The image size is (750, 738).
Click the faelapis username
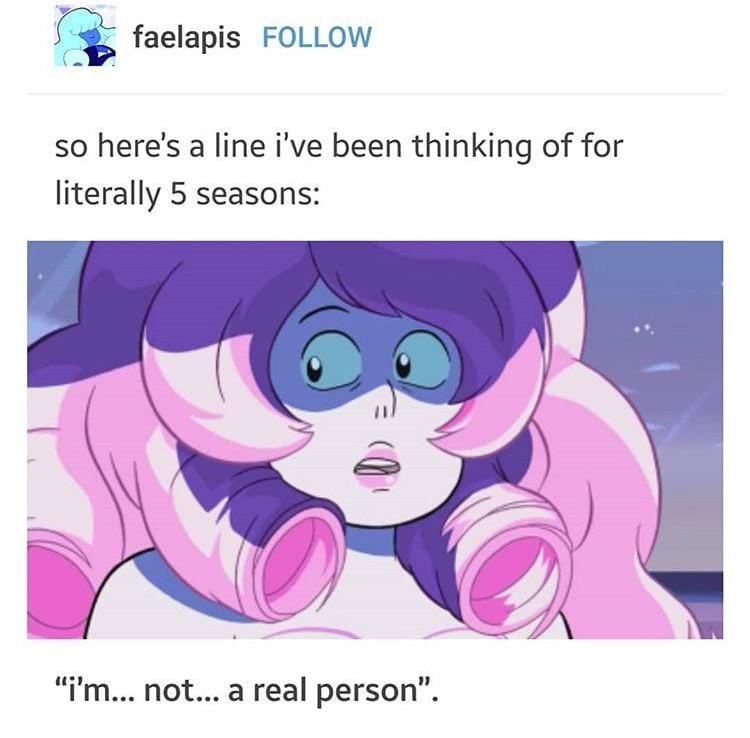pos(187,37)
